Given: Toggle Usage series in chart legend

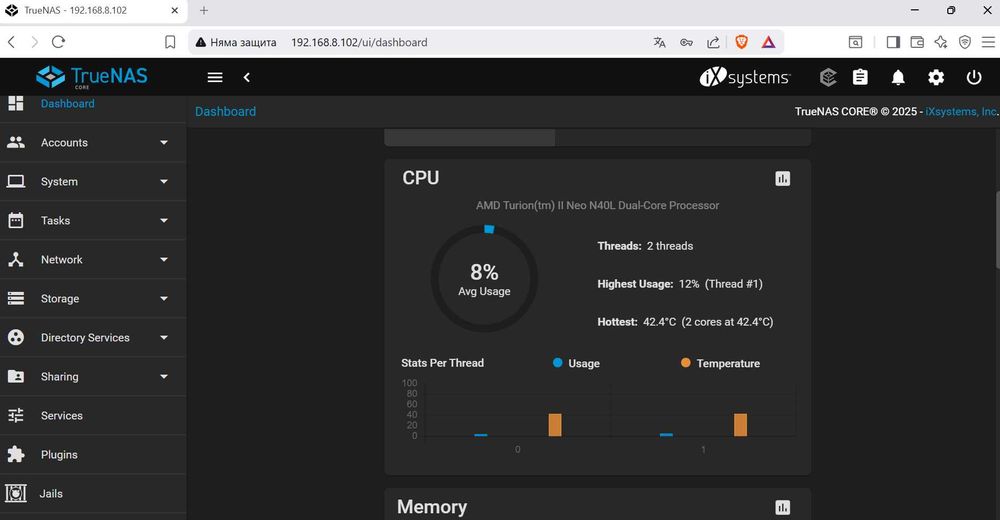Looking at the screenshot, I should coord(576,363).
